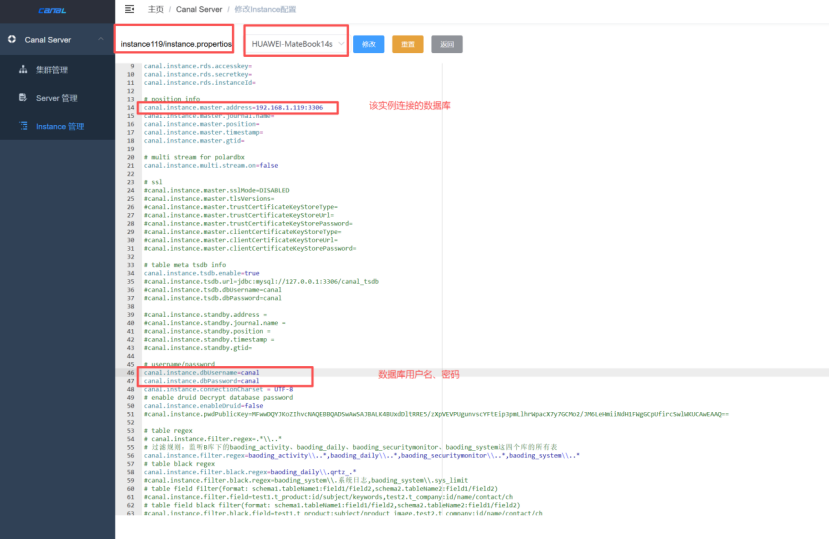This screenshot has height=539, width=830.
Task: Click #canal.instance.tsdb.dbPassword=canal line
Action: coord(212,298)
